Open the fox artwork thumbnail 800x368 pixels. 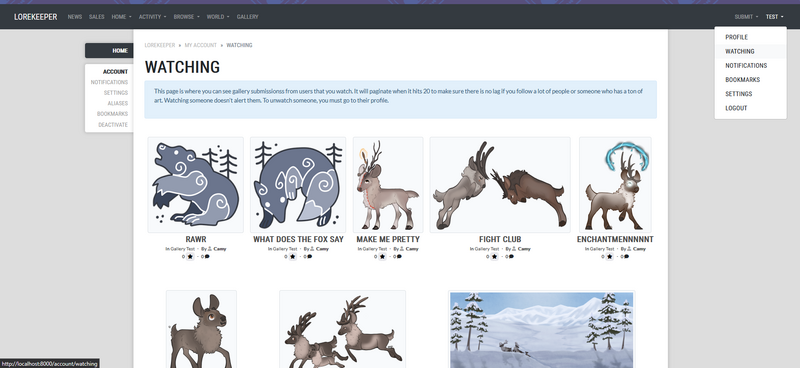(x=298, y=185)
